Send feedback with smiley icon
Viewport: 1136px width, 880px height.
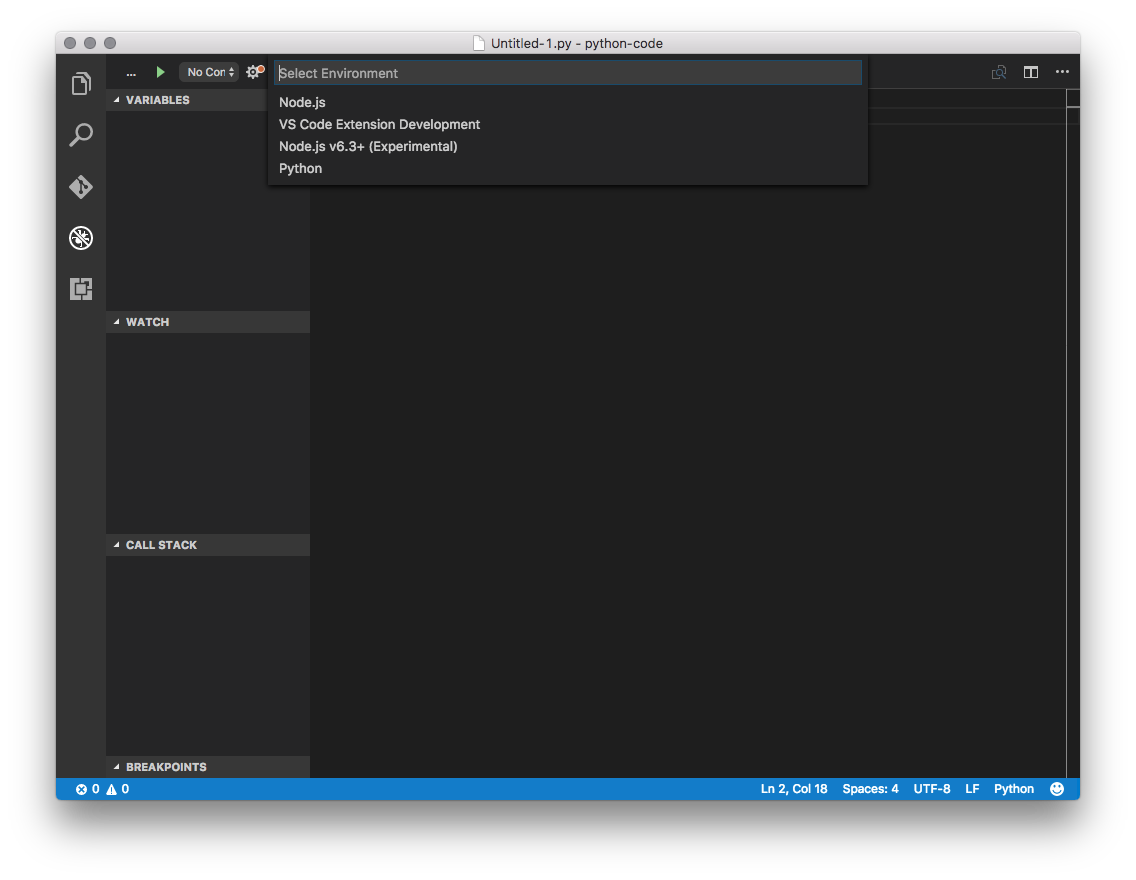1057,789
